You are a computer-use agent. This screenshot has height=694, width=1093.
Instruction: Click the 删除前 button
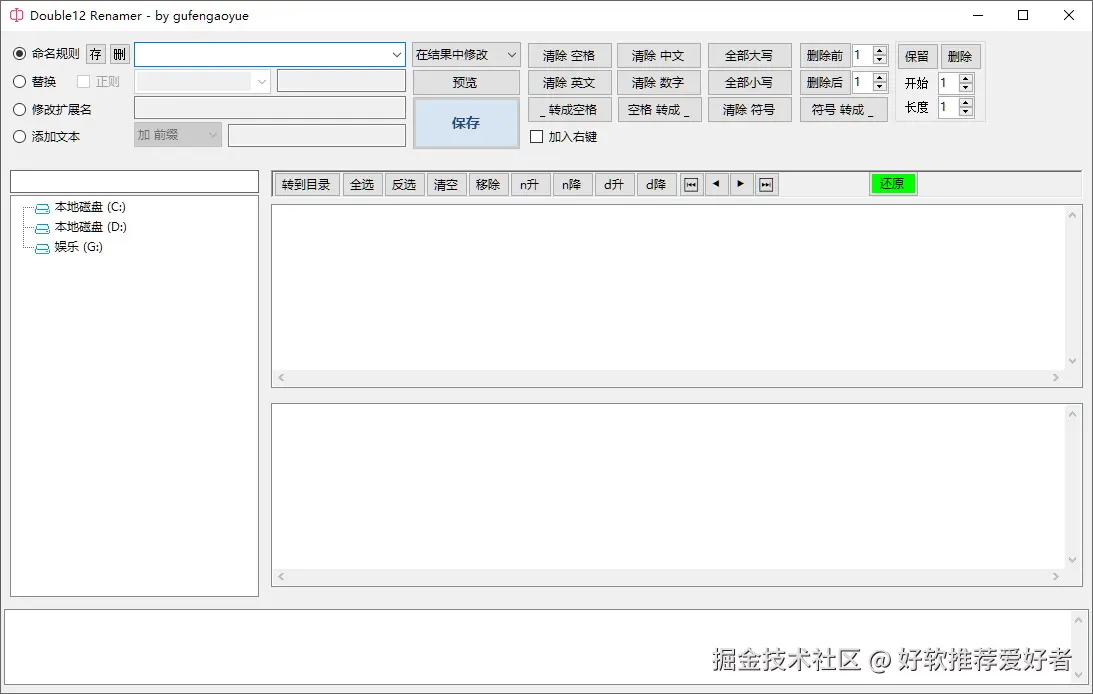tap(825, 55)
